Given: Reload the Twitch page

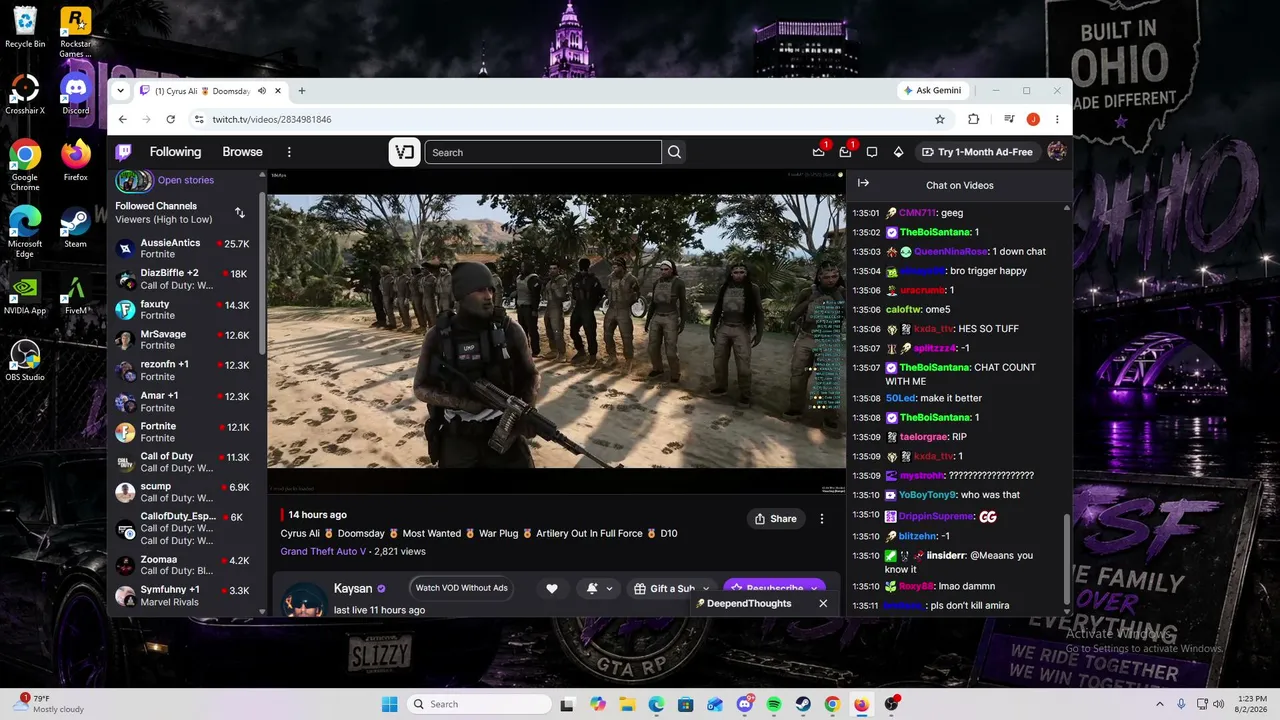Looking at the screenshot, I should (x=171, y=119).
